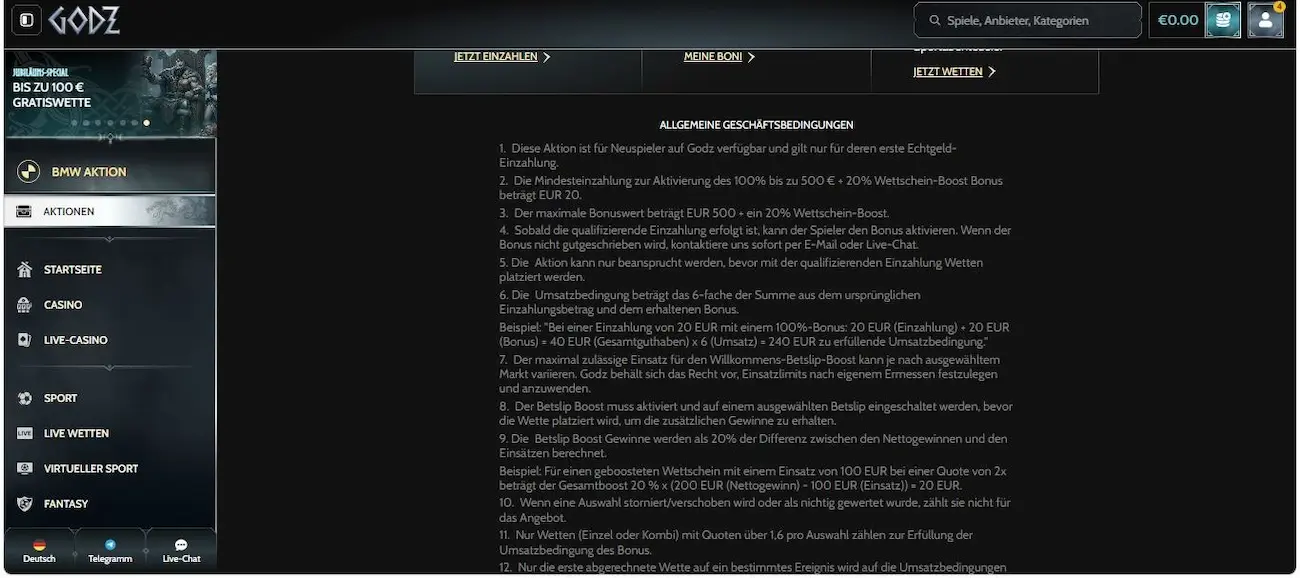Select the Fantasy shield icon

tap(25, 504)
